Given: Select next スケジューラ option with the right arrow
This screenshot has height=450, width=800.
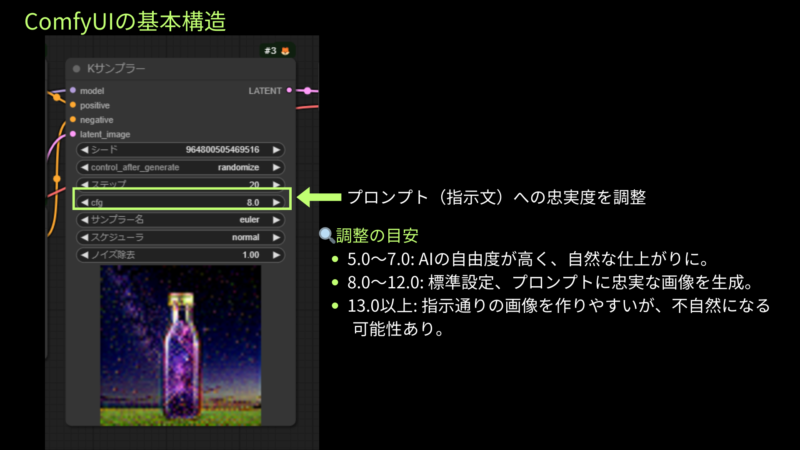Looking at the screenshot, I should [276, 237].
